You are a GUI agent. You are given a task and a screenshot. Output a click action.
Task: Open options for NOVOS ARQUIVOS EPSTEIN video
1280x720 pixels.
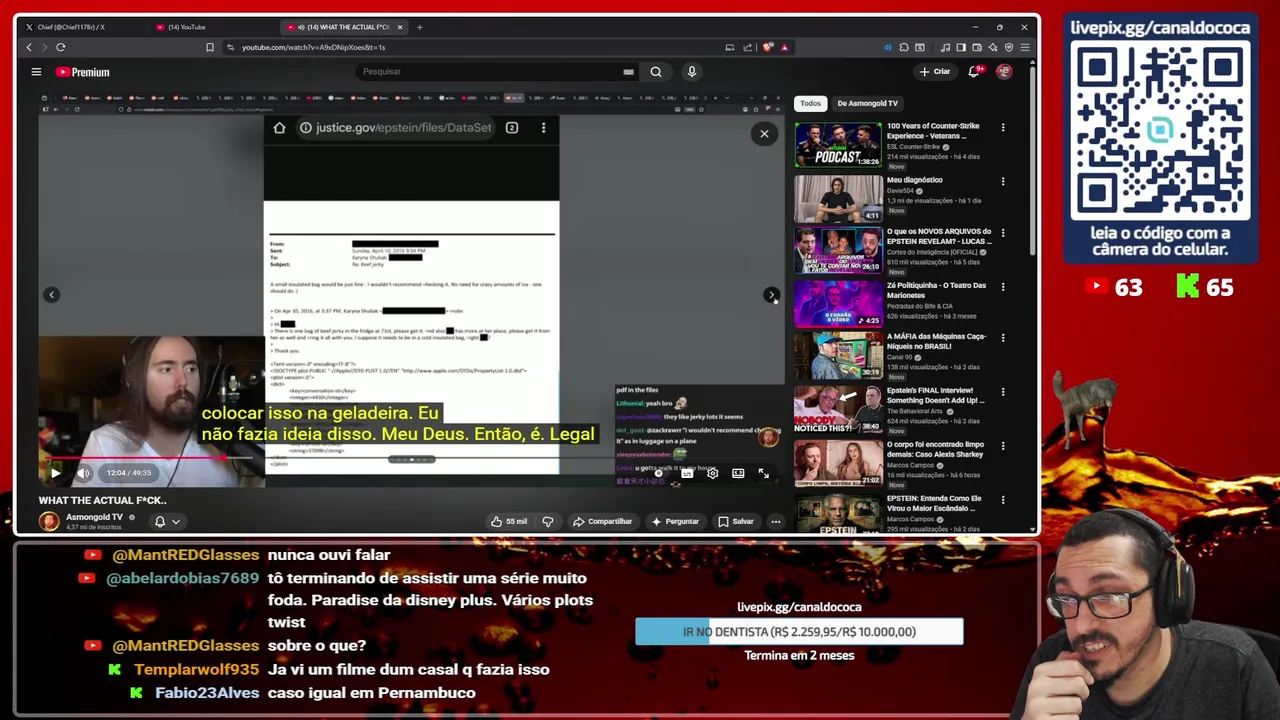tap(1003, 233)
